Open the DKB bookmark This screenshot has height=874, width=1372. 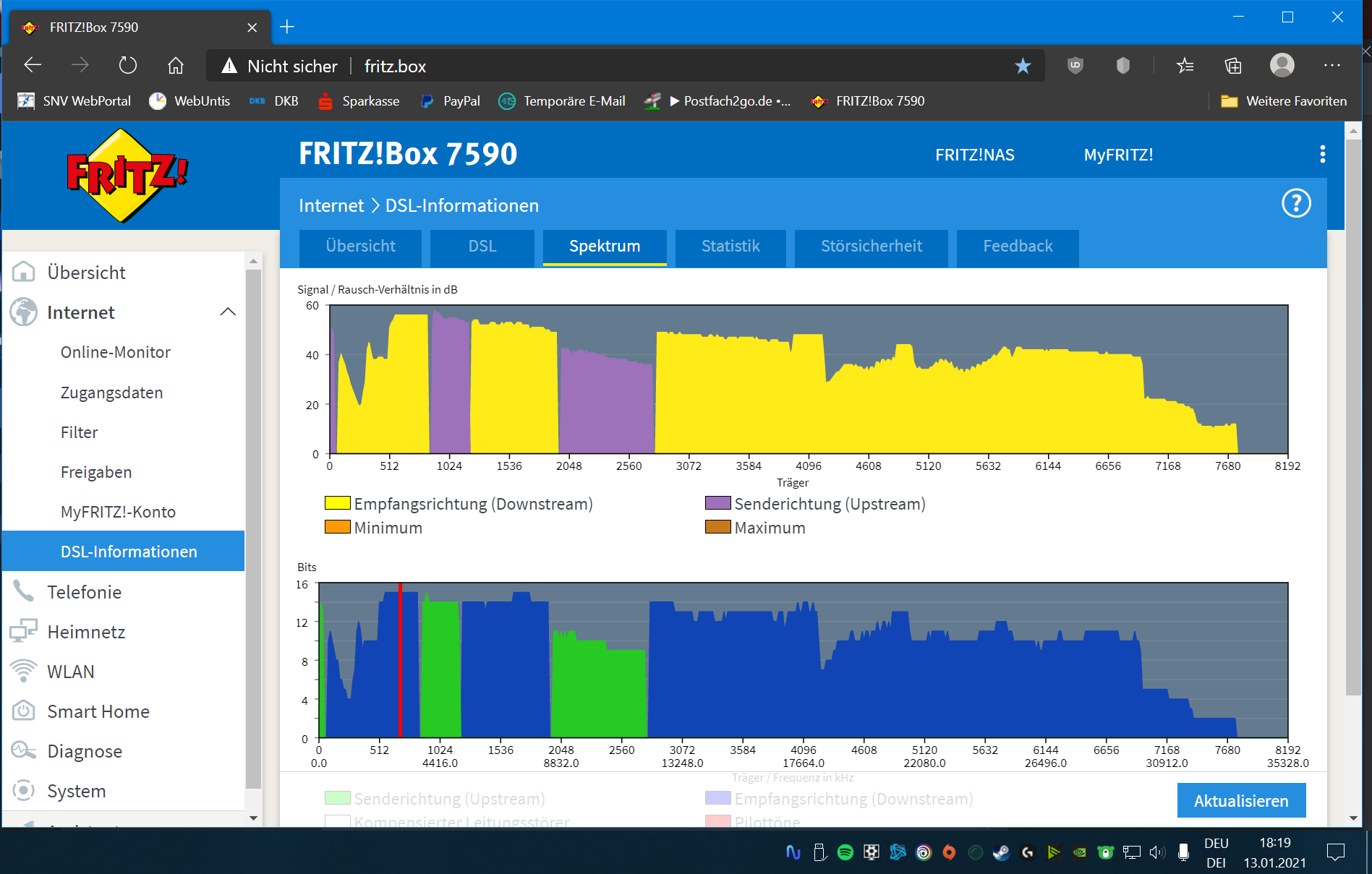tap(274, 101)
